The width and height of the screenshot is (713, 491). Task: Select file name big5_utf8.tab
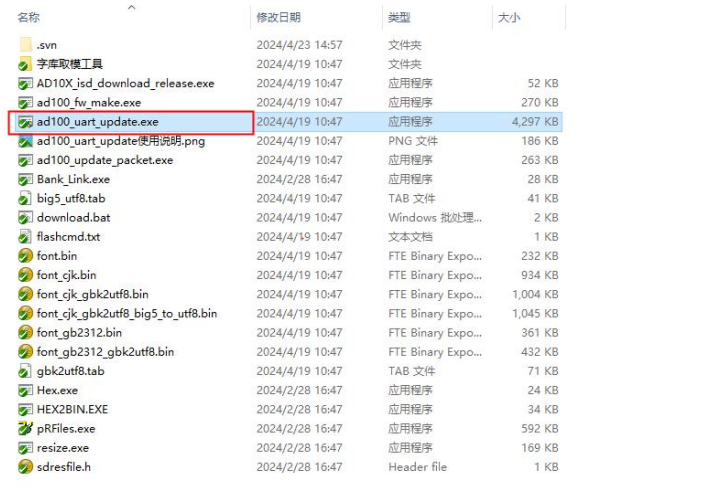click(71, 199)
